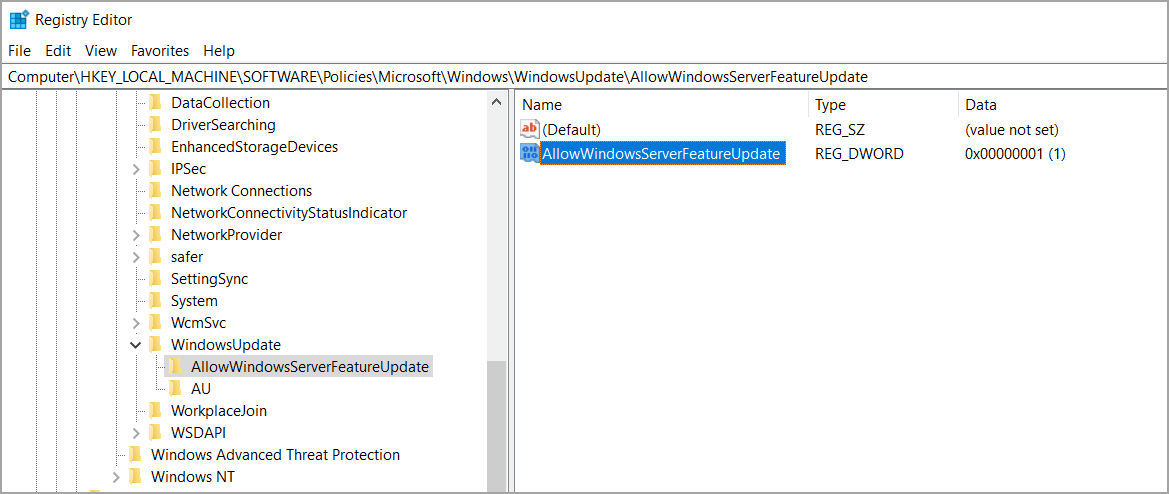Open the File menu
This screenshot has width=1169, height=494.
19,51
